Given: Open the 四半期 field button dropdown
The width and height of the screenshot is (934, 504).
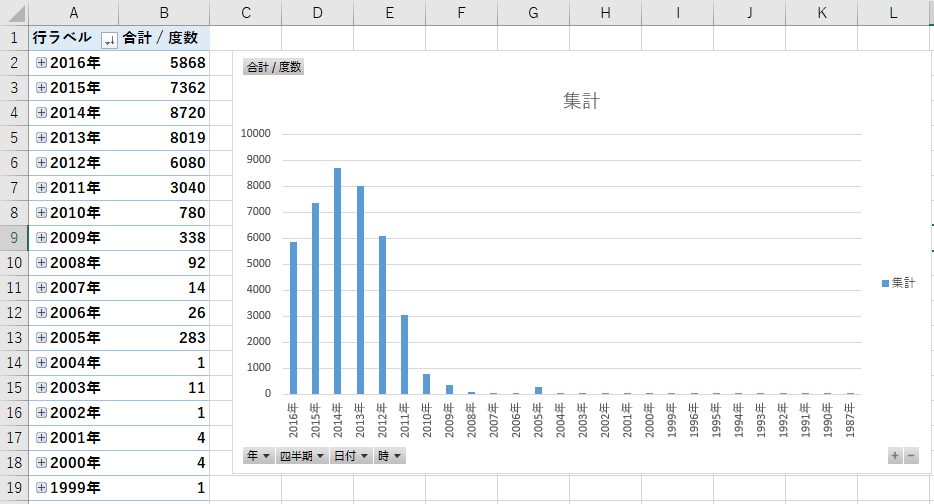Looking at the screenshot, I should [302, 456].
